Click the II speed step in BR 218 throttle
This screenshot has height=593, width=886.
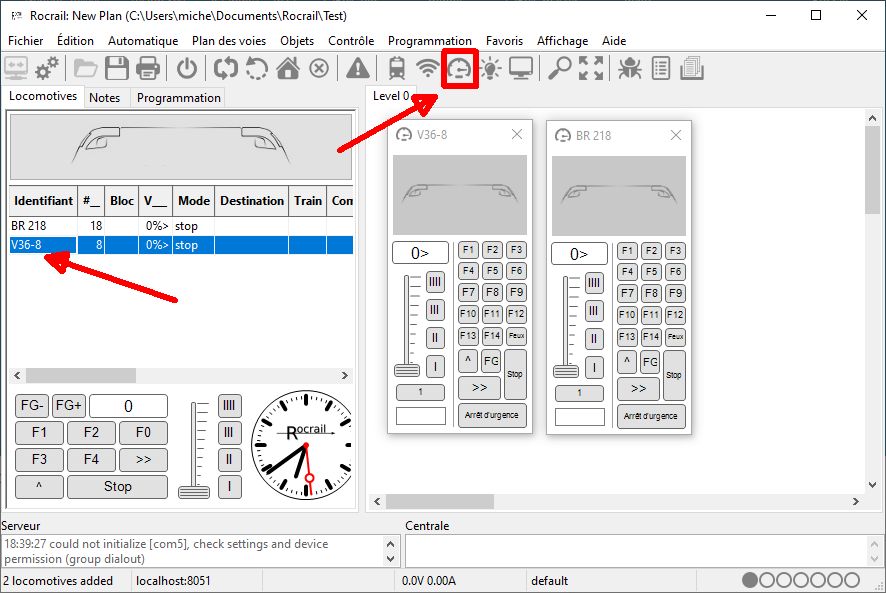click(594, 339)
